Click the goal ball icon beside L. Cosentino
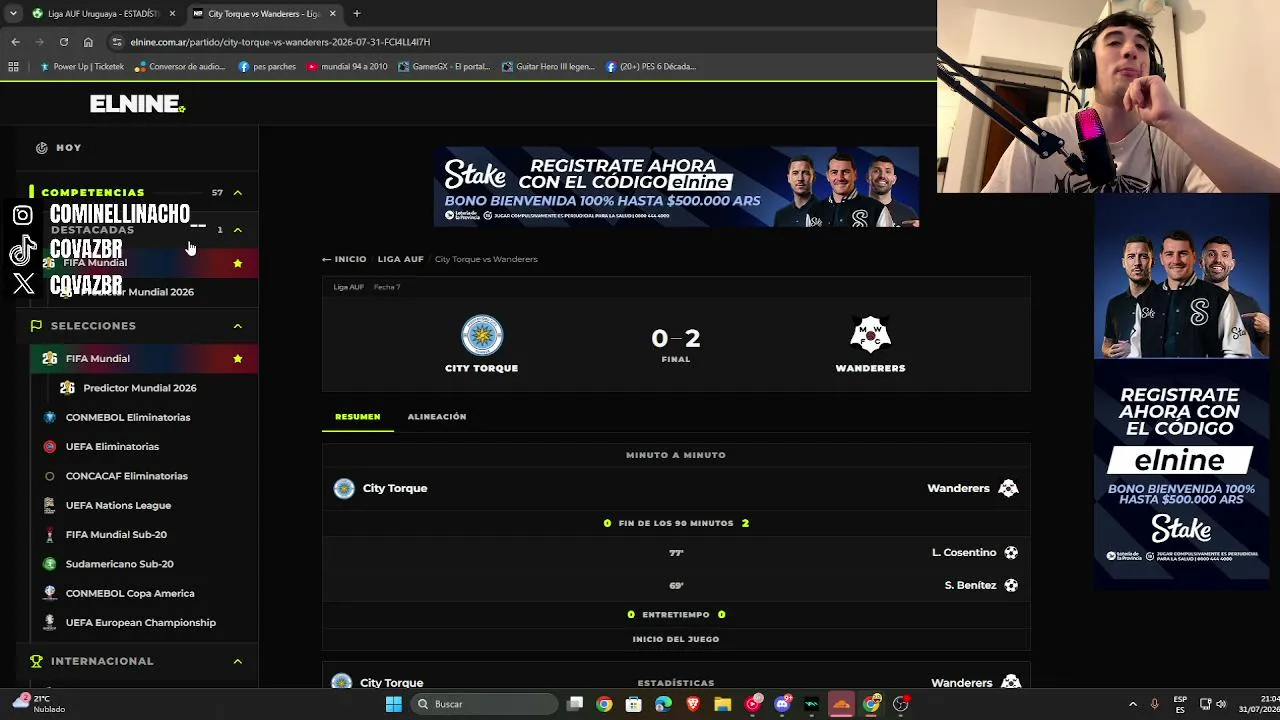The height and width of the screenshot is (720, 1280). coord(1011,553)
